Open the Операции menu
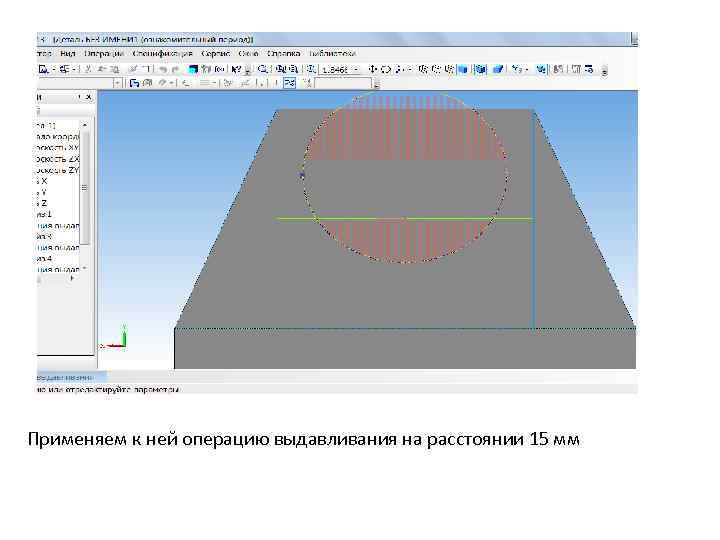This screenshot has width=720, height=540. [104, 54]
